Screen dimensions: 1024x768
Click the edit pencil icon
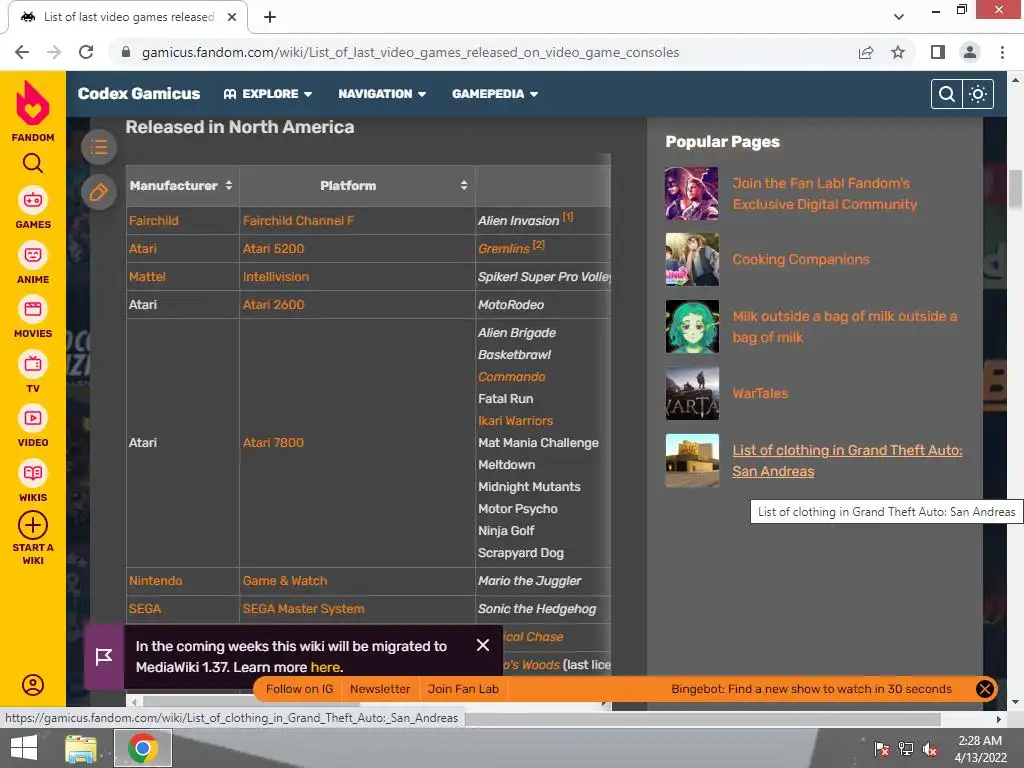coord(99,192)
